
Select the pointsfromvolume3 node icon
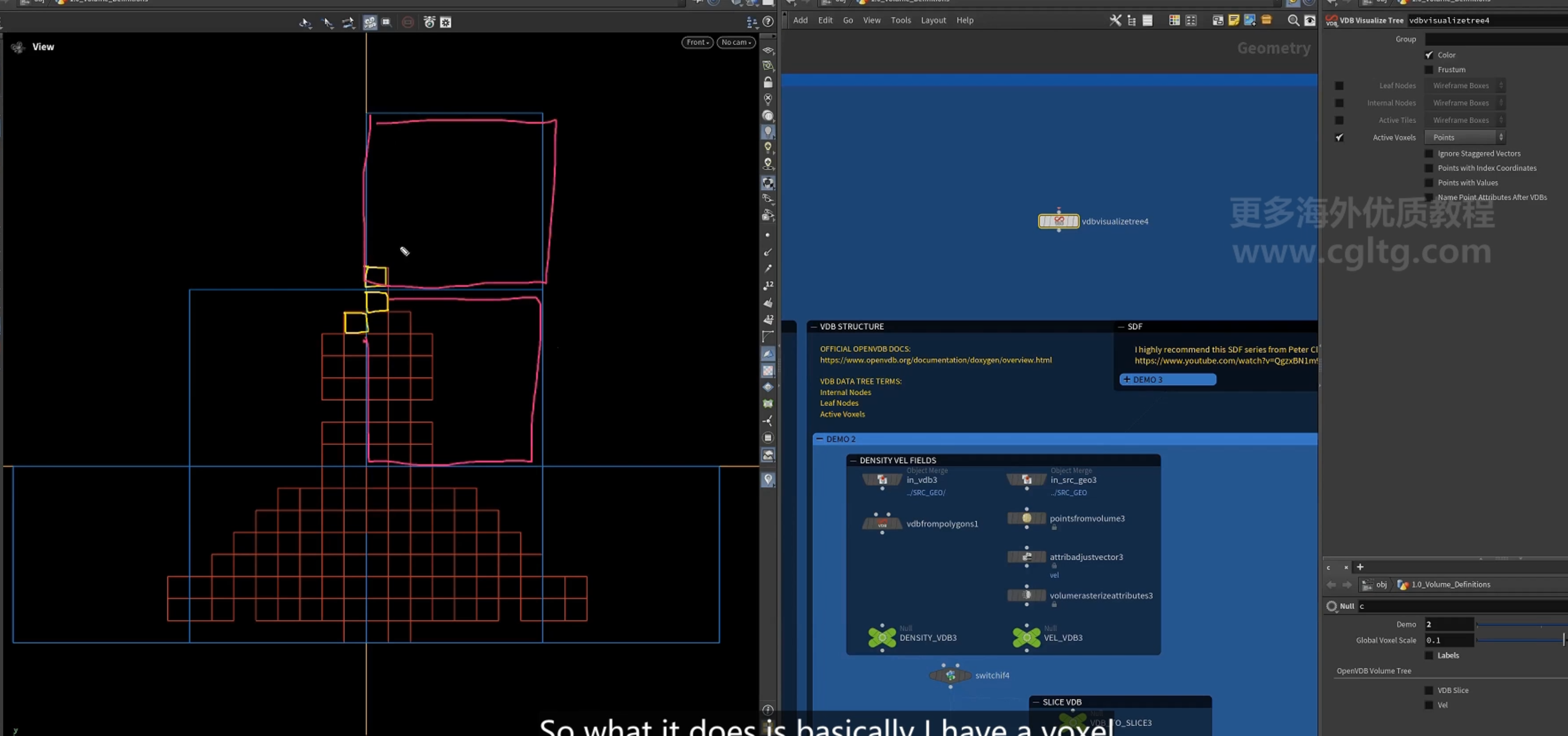coord(1026,518)
